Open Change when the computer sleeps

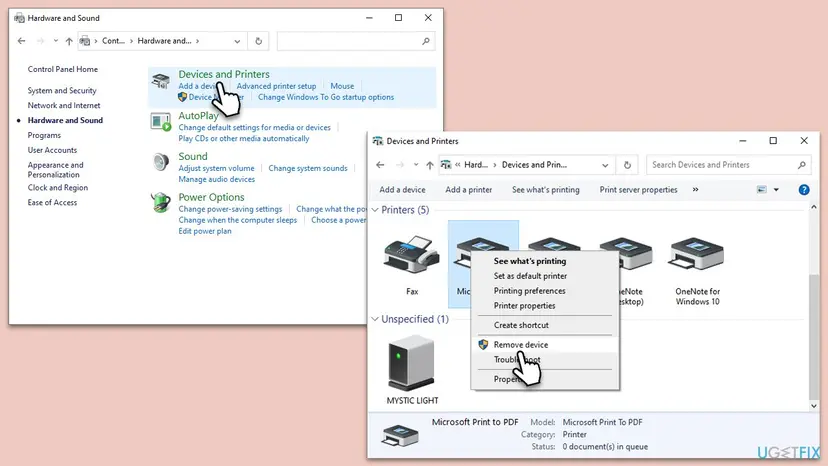point(238,220)
